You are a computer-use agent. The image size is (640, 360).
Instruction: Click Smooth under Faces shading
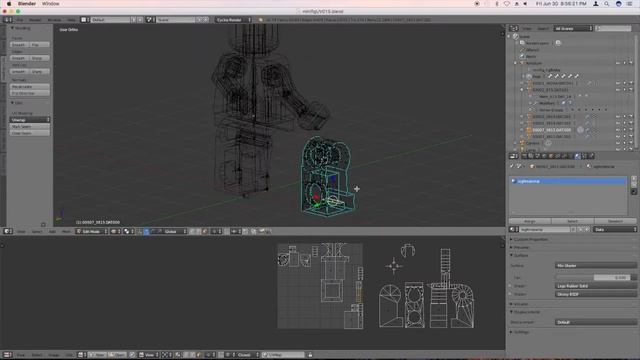(18, 44)
